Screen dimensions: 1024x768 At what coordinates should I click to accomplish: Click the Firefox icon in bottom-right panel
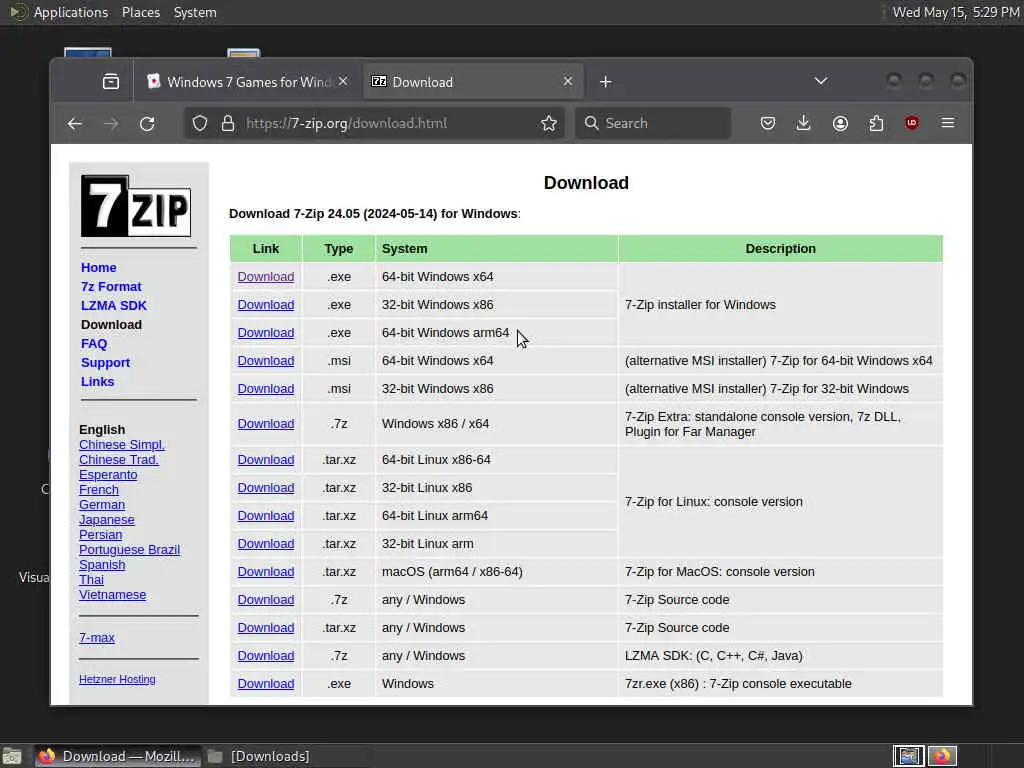pyautogui.click(x=942, y=756)
